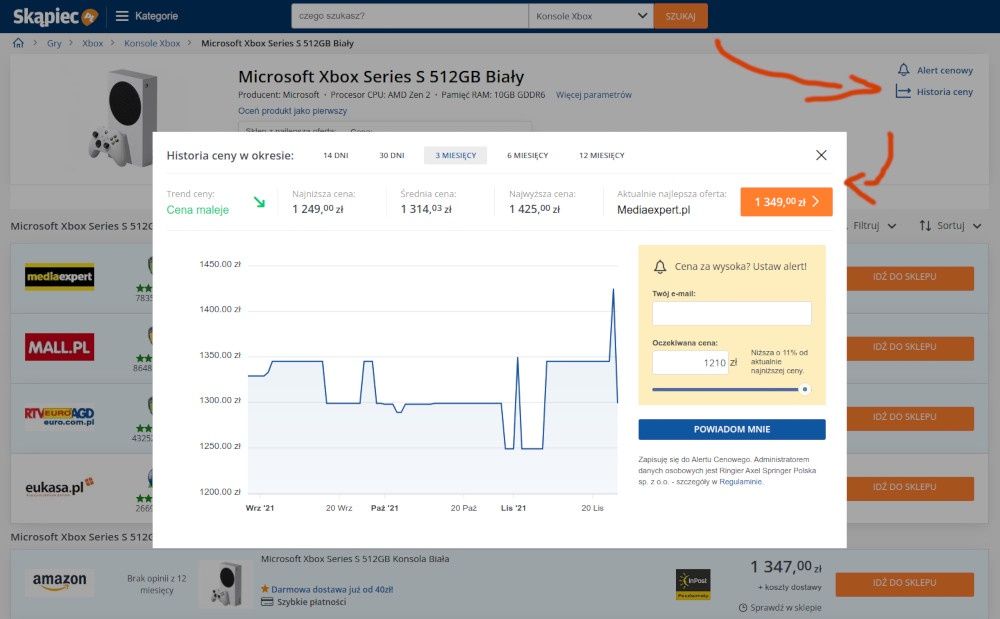The width and height of the screenshot is (1000, 619).
Task: Open the Kategorie hamburger menu
Action: click(x=122, y=16)
